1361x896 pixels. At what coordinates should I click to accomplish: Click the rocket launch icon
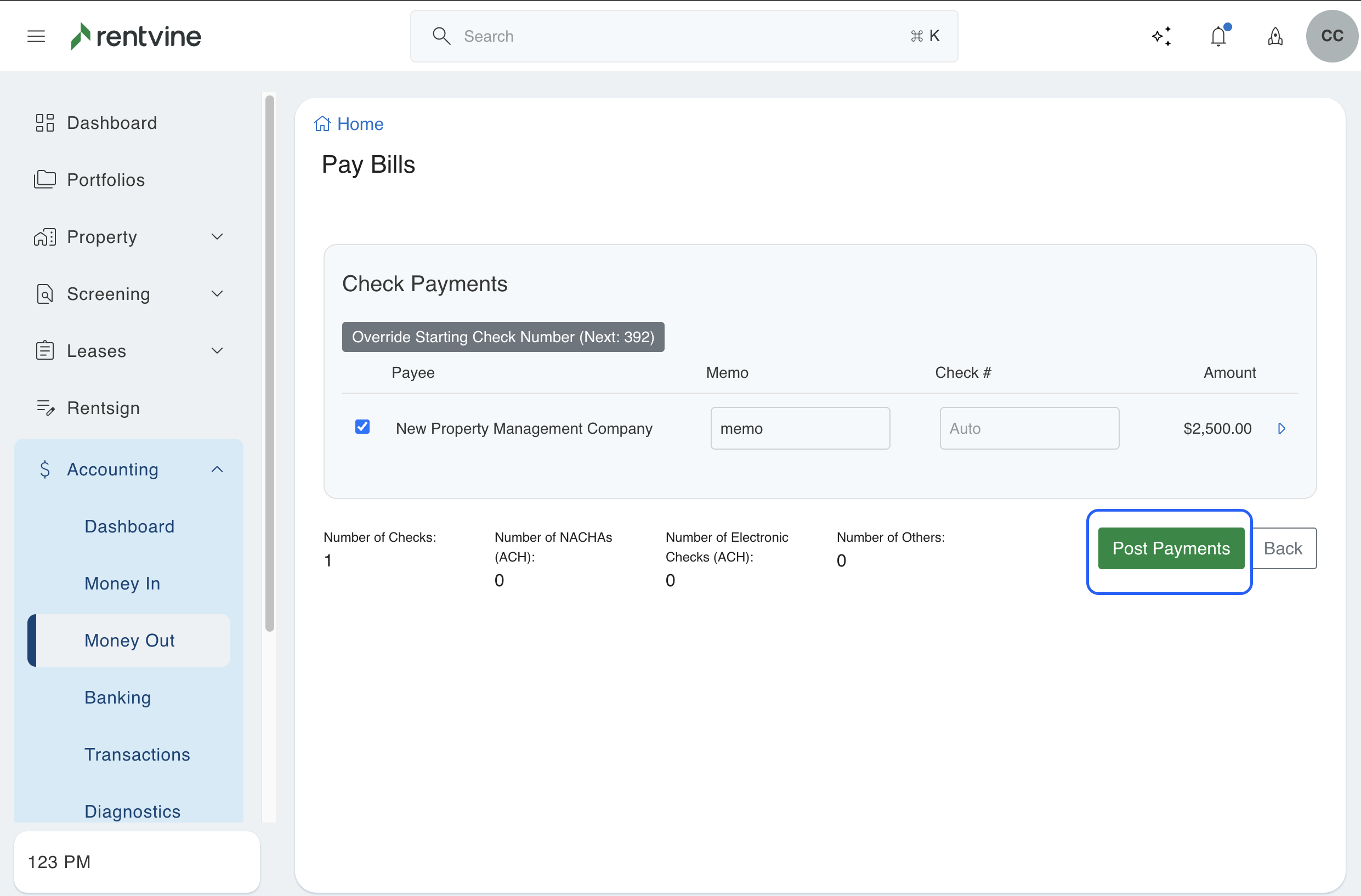(1275, 37)
